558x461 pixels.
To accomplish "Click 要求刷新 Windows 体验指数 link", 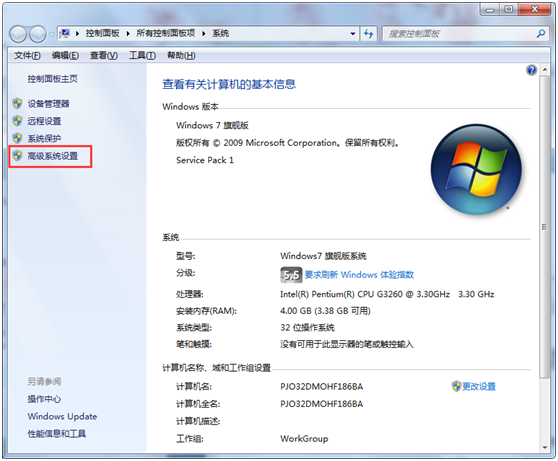I will (x=359, y=275).
